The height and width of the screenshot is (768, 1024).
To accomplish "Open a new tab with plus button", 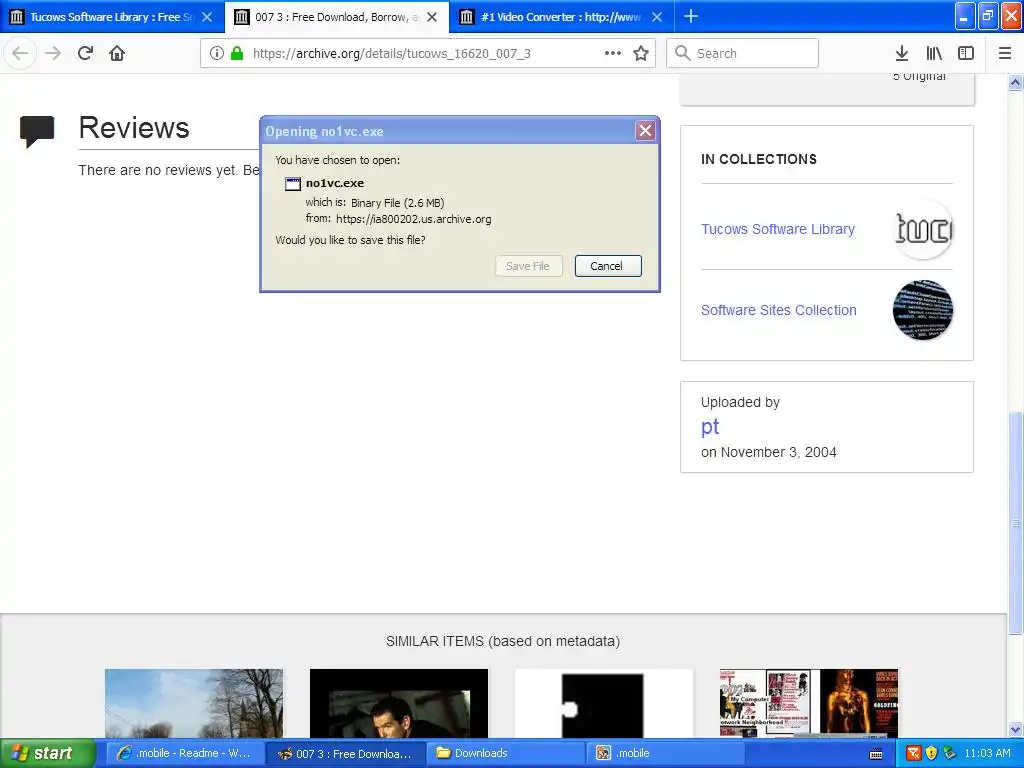I will (691, 16).
